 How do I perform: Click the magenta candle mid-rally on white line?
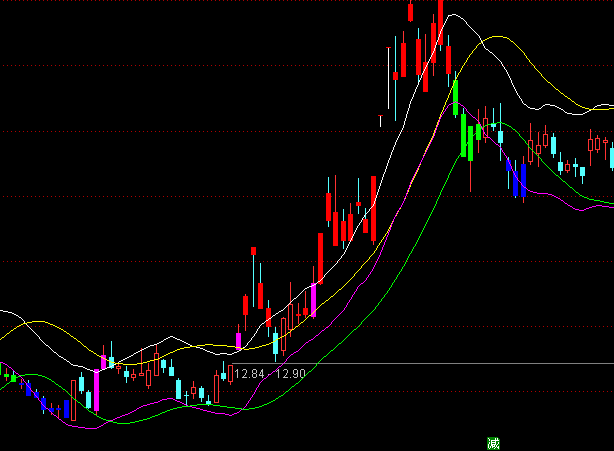click(x=313, y=300)
